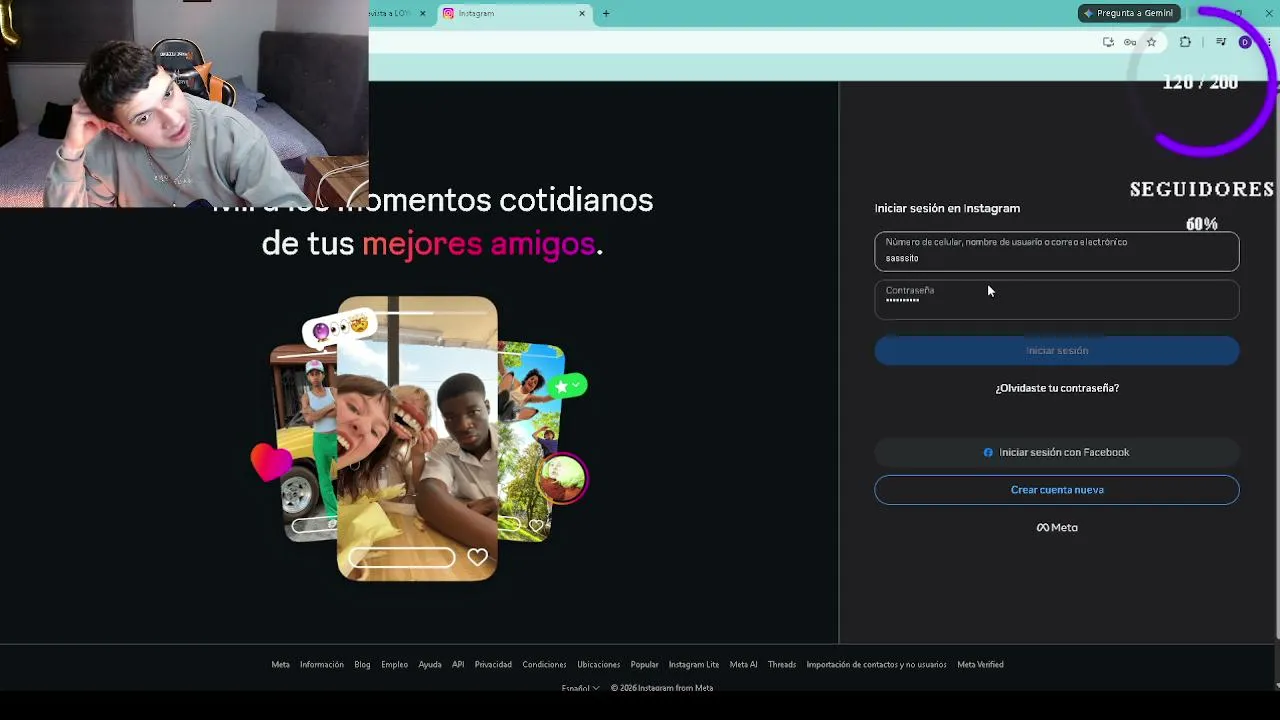Open the media controls icon in toolbar
Viewport: 1280px width, 720px height.
(1221, 42)
